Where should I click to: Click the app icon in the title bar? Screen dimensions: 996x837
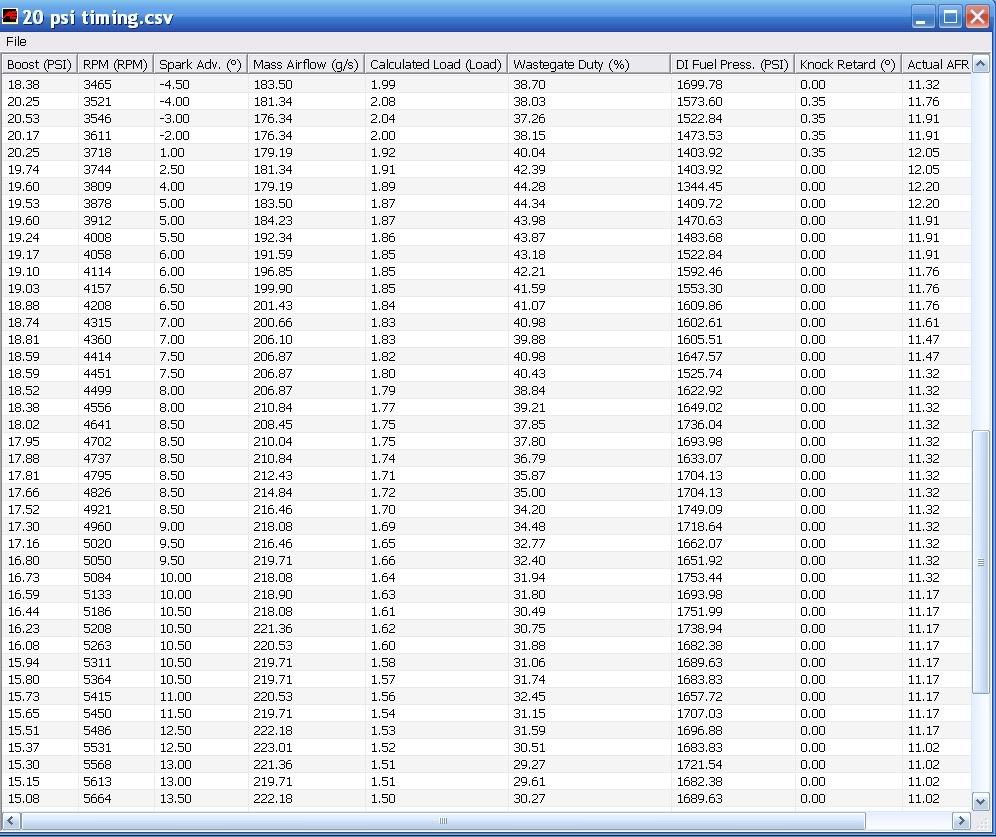click(x=12, y=17)
